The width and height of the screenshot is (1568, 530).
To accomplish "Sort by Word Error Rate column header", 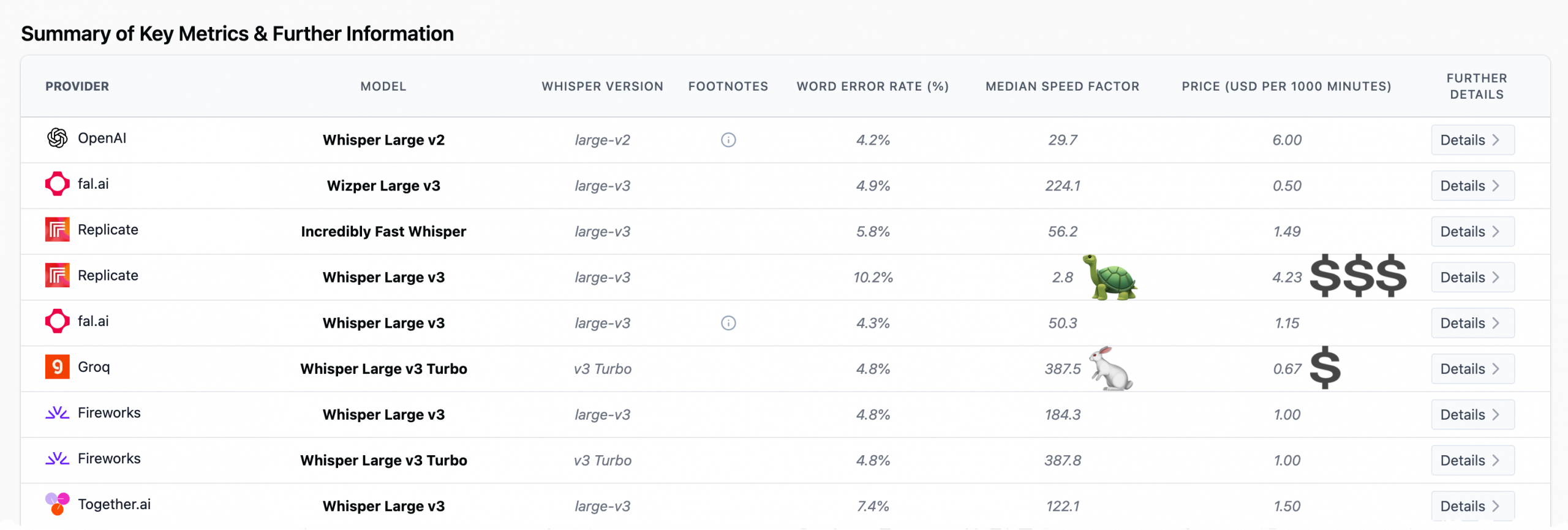I will (872, 87).
